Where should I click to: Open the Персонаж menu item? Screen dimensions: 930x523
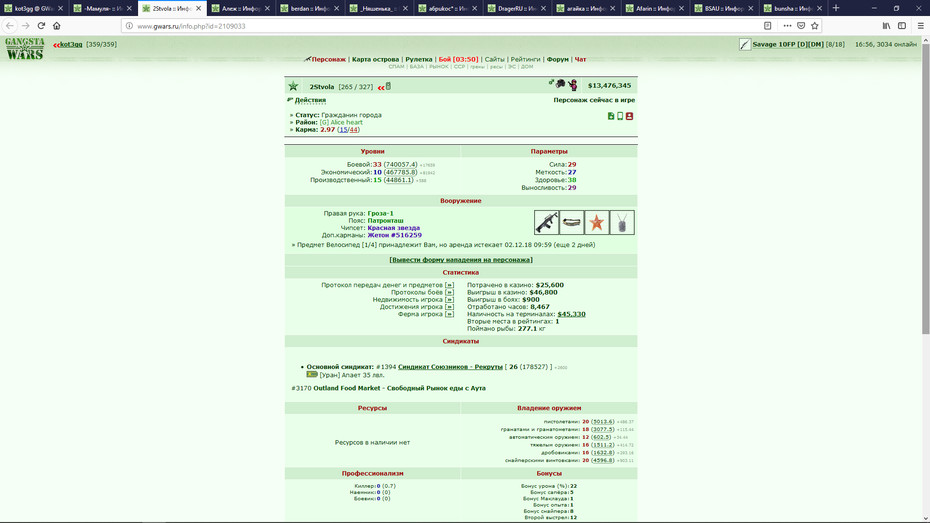[329, 59]
